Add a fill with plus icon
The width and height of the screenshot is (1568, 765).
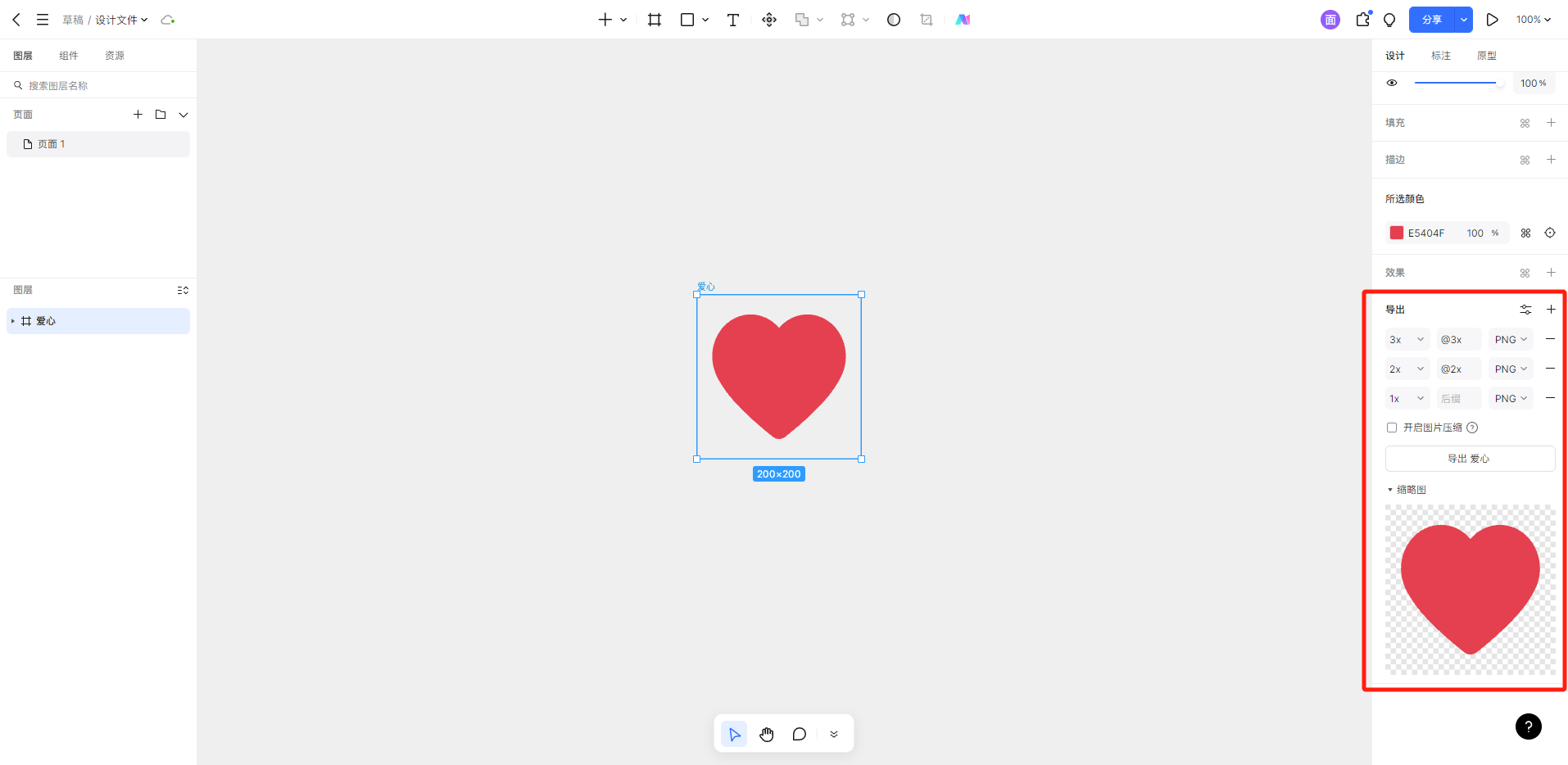tap(1551, 123)
